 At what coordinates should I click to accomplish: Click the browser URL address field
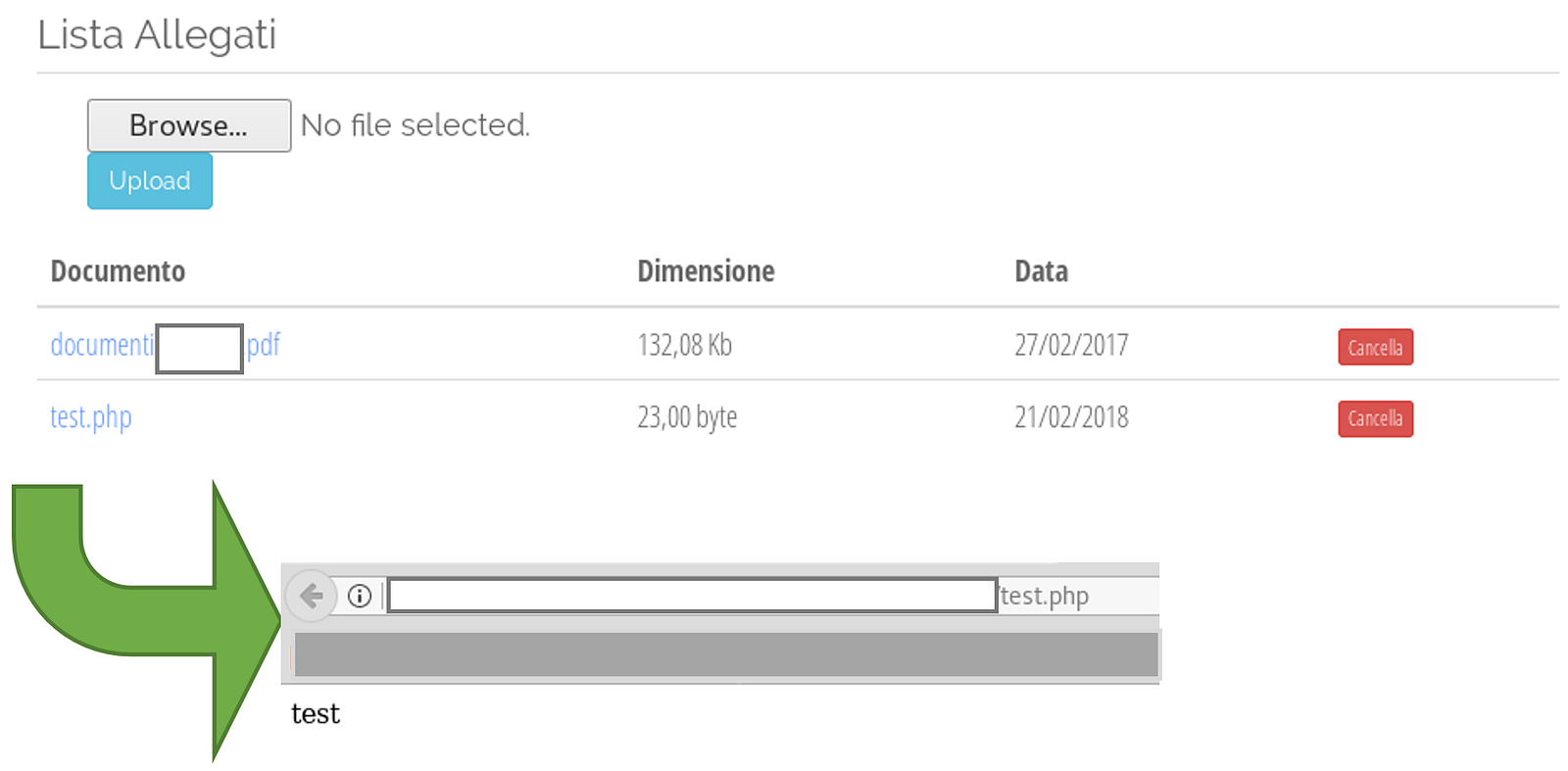pos(692,596)
